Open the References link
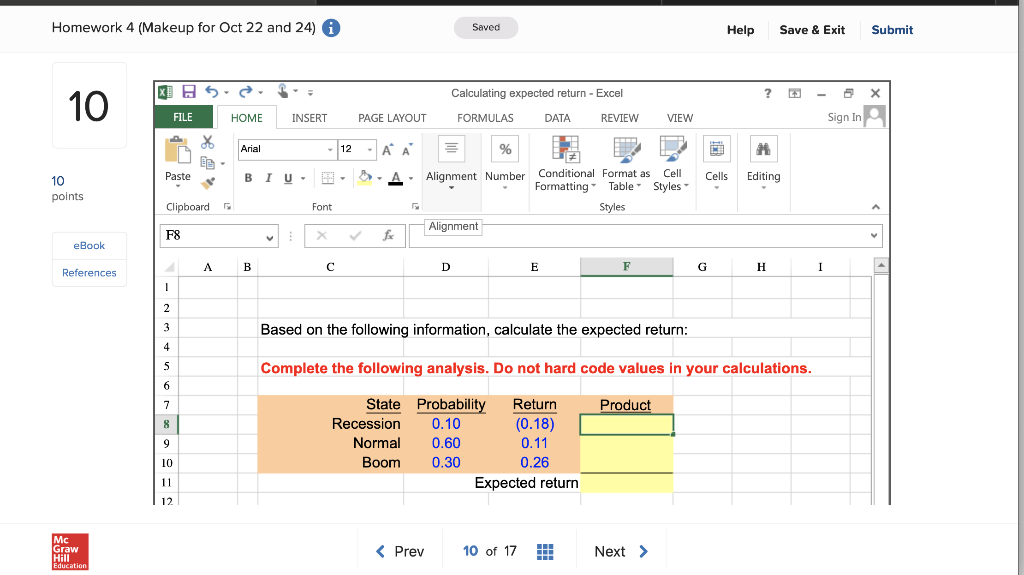 (x=89, y=272)
